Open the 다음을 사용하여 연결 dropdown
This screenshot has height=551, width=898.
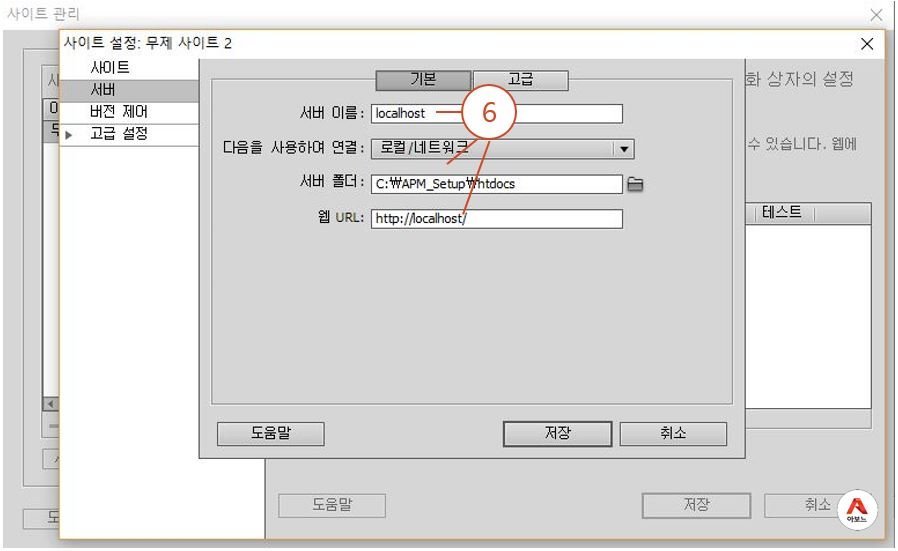503,149
